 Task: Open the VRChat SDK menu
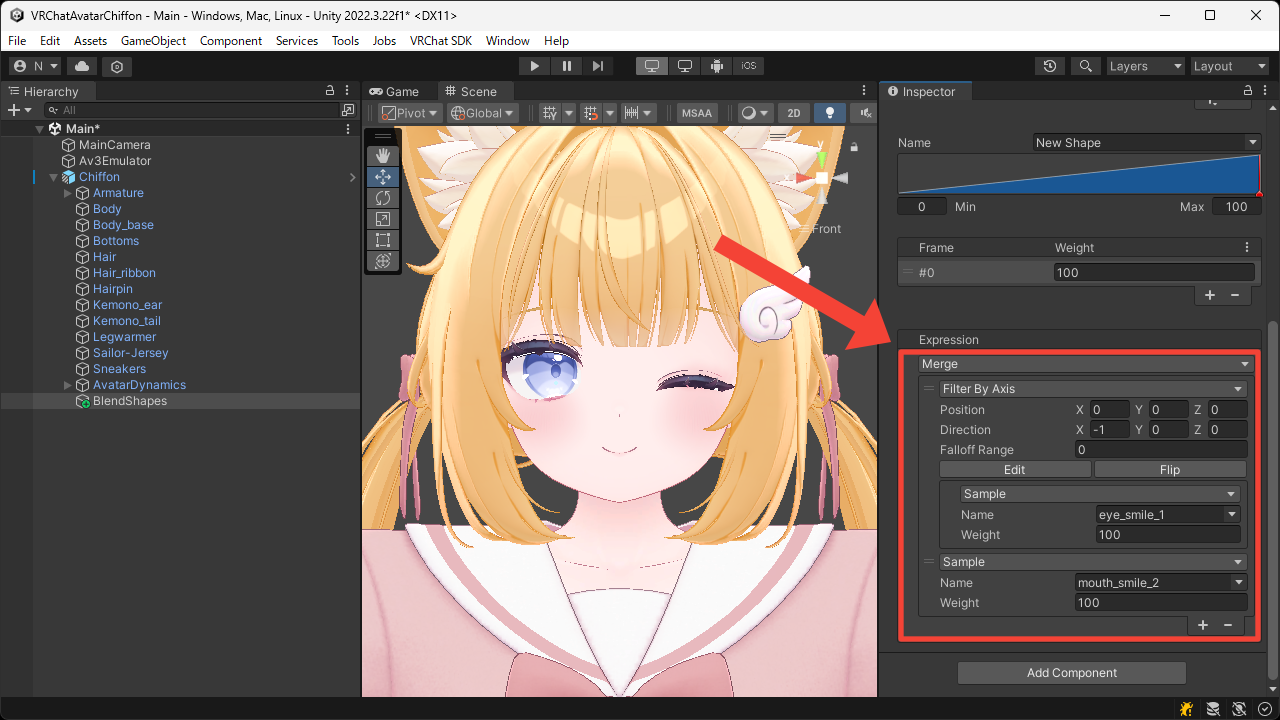440,41
